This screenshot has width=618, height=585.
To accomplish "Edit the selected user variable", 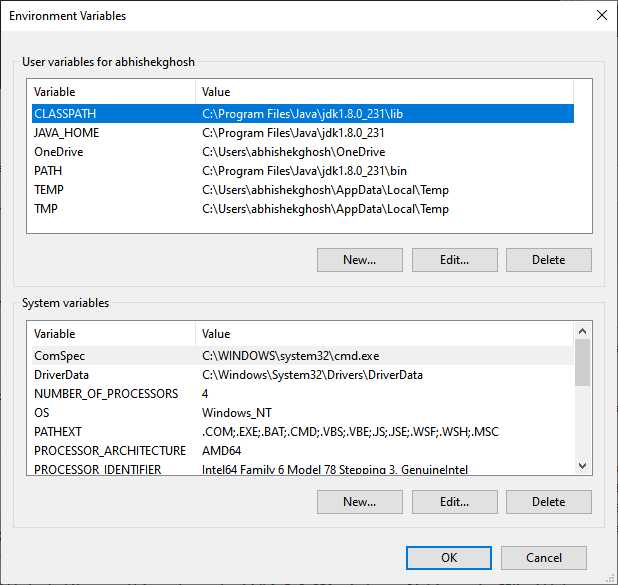I will [x=454, y=260].
